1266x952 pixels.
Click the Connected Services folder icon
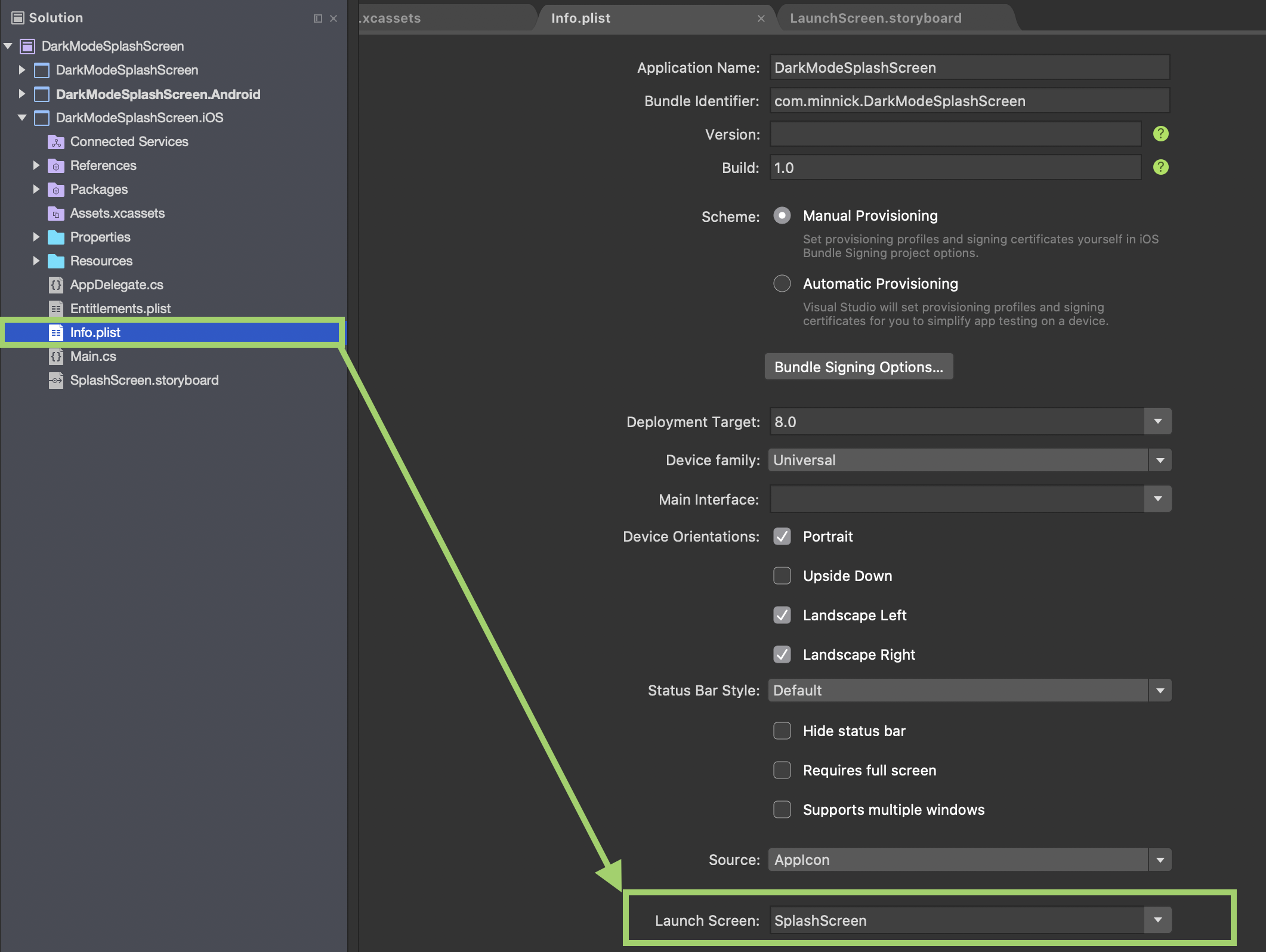[x=56, y=142]
